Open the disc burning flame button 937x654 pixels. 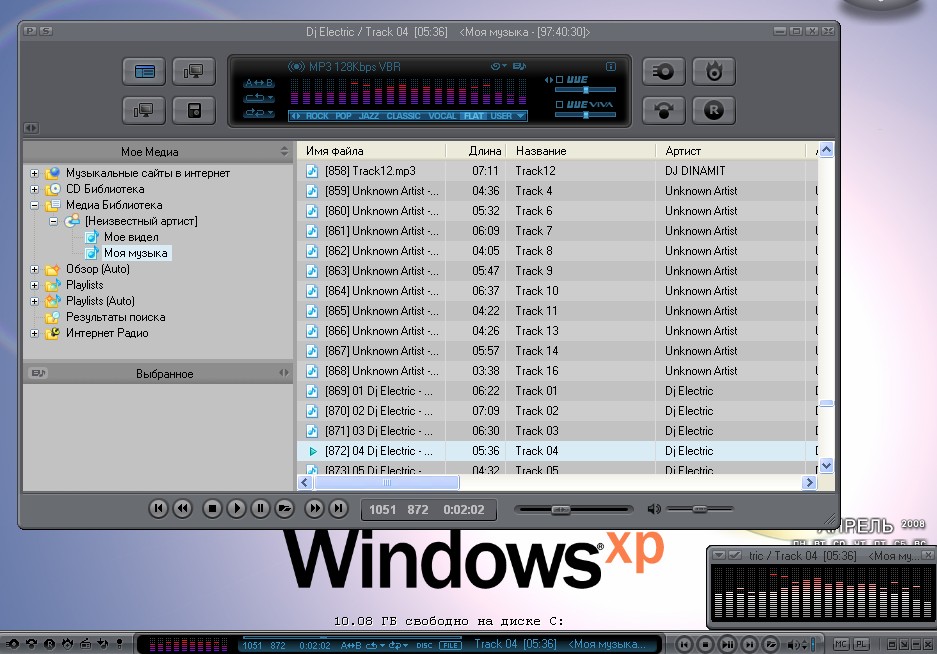click(714, 72)
